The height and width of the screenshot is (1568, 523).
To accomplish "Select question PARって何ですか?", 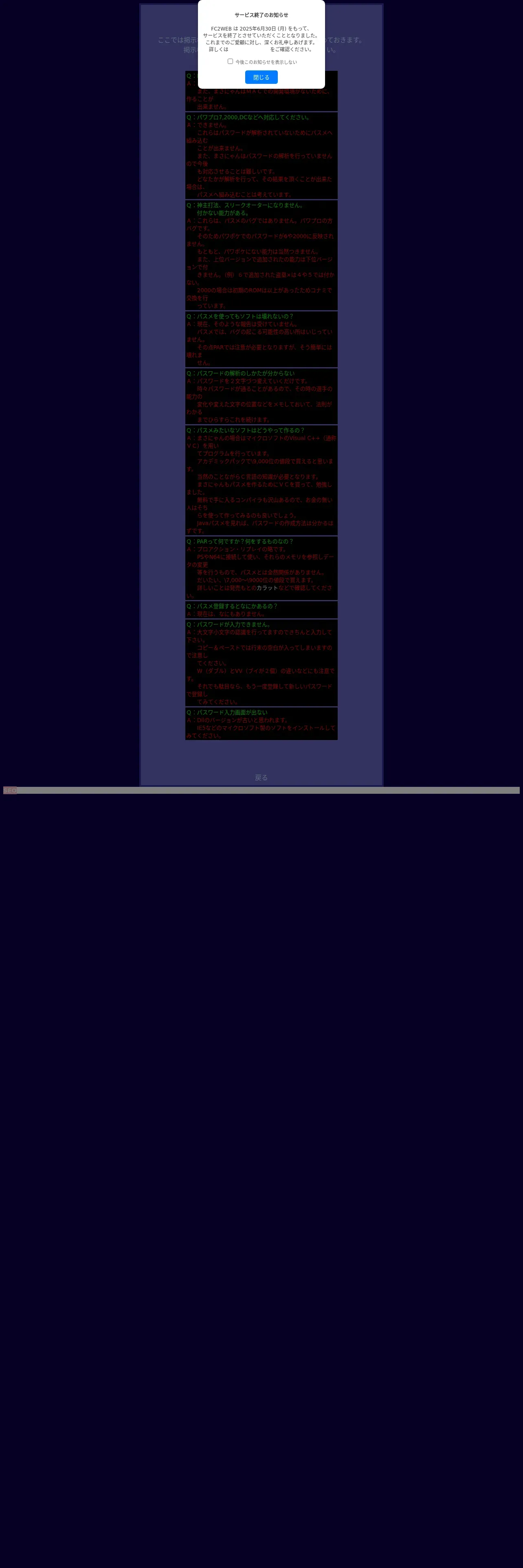I will (x=240, y=542).
